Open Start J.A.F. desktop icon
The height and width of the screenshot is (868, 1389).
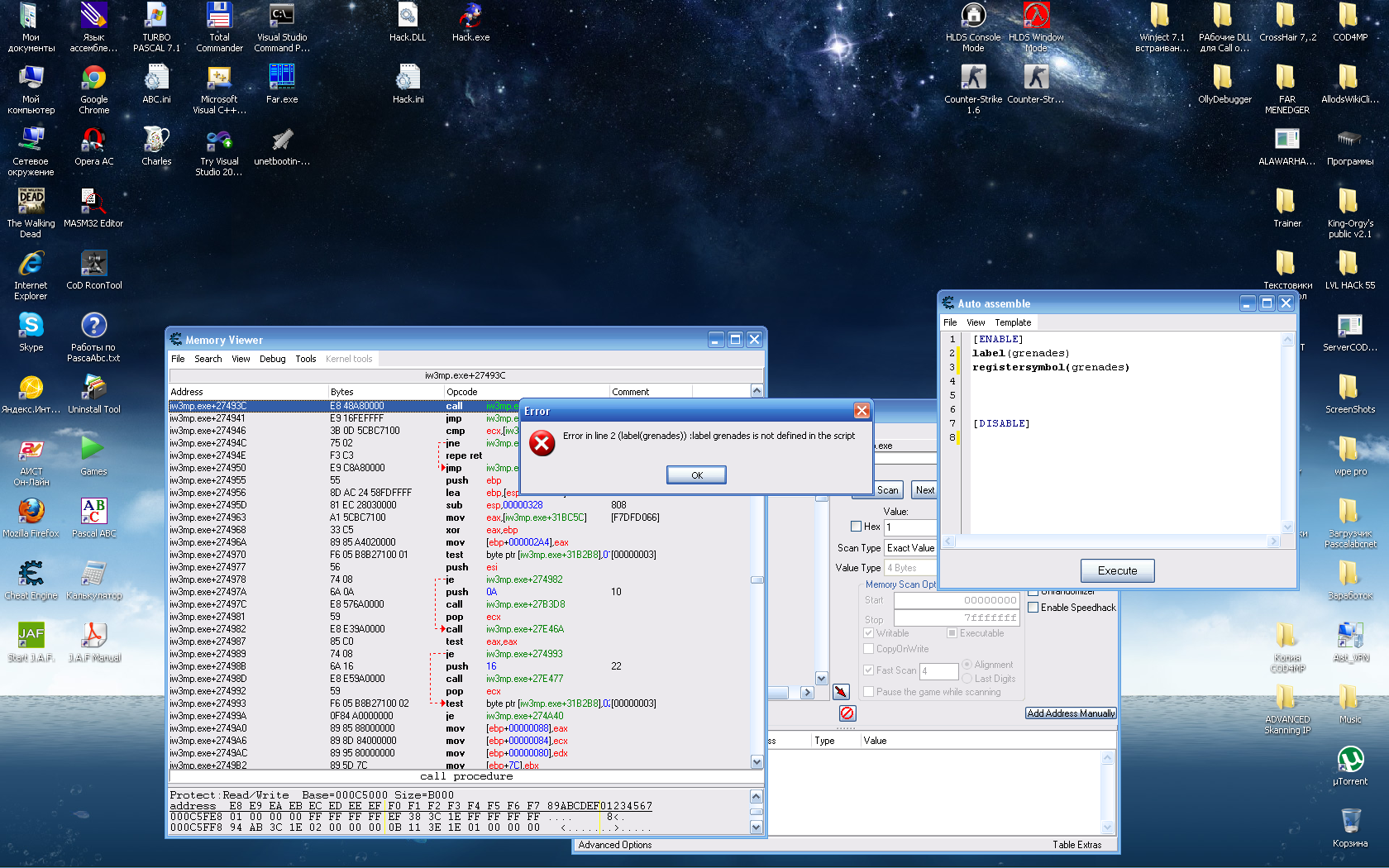click(31, 641)
